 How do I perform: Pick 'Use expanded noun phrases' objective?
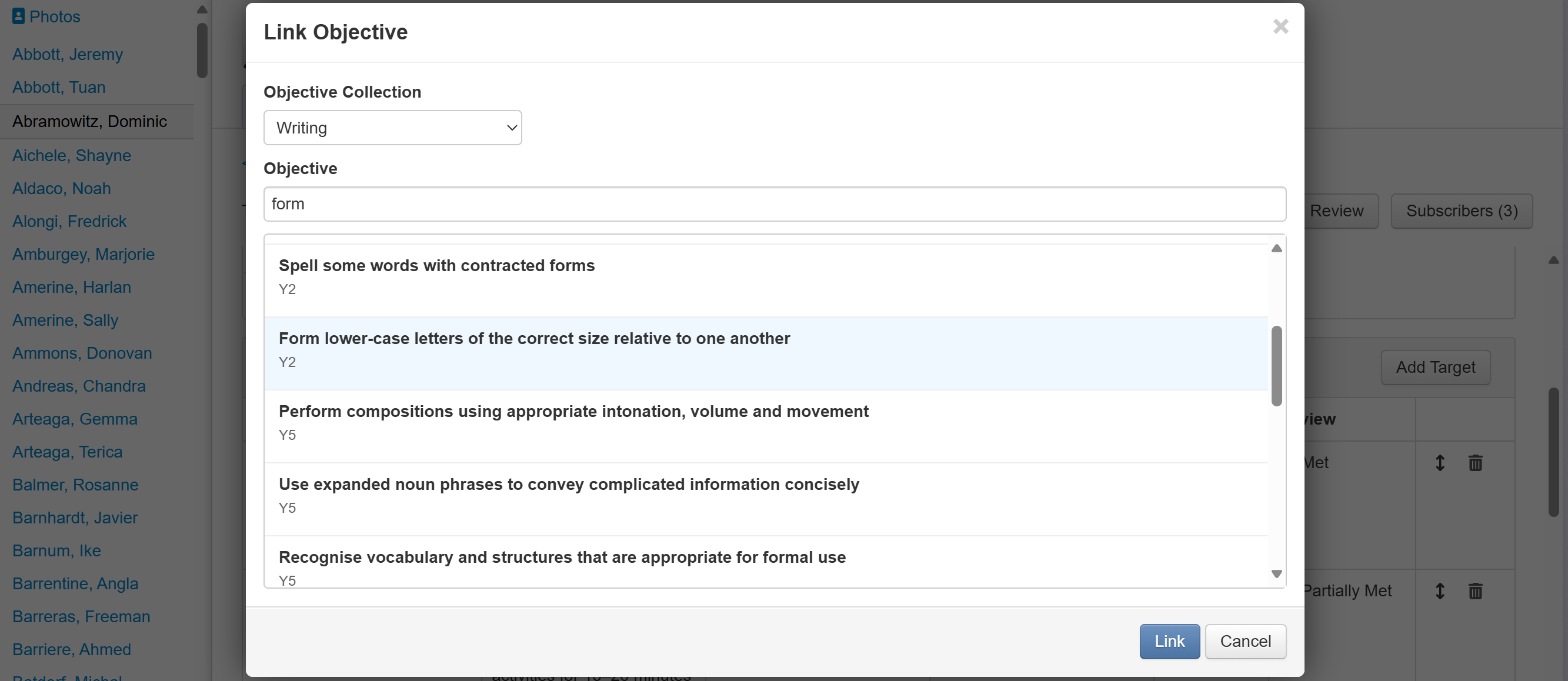(x=568, y=485)
